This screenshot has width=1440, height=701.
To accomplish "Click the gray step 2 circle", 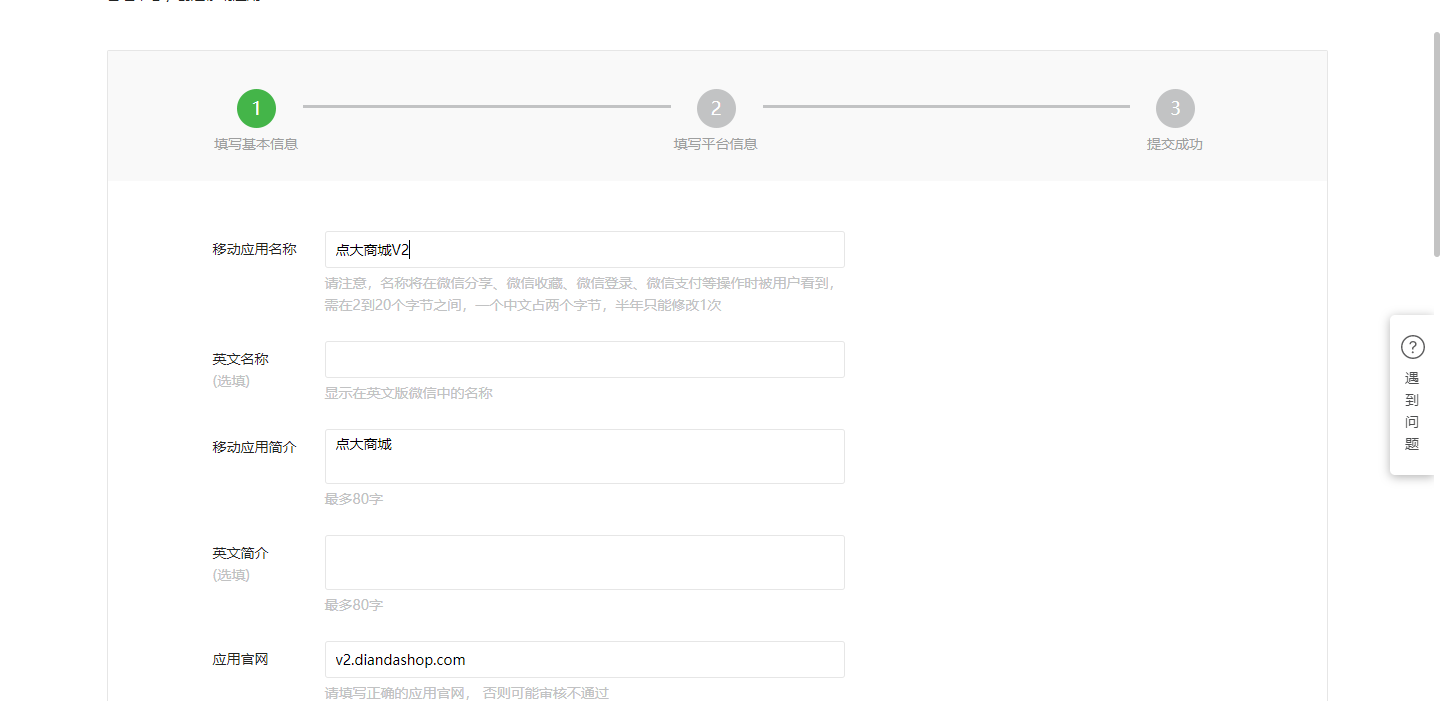I will [x=716, y=108].
